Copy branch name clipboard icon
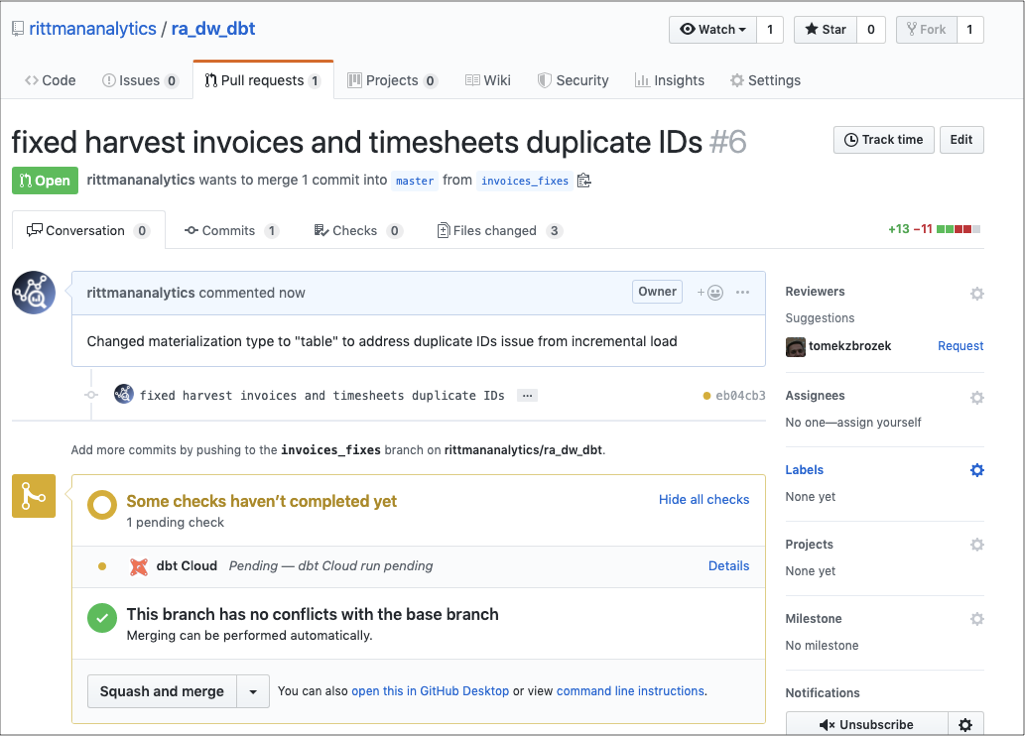 [584, 180]
